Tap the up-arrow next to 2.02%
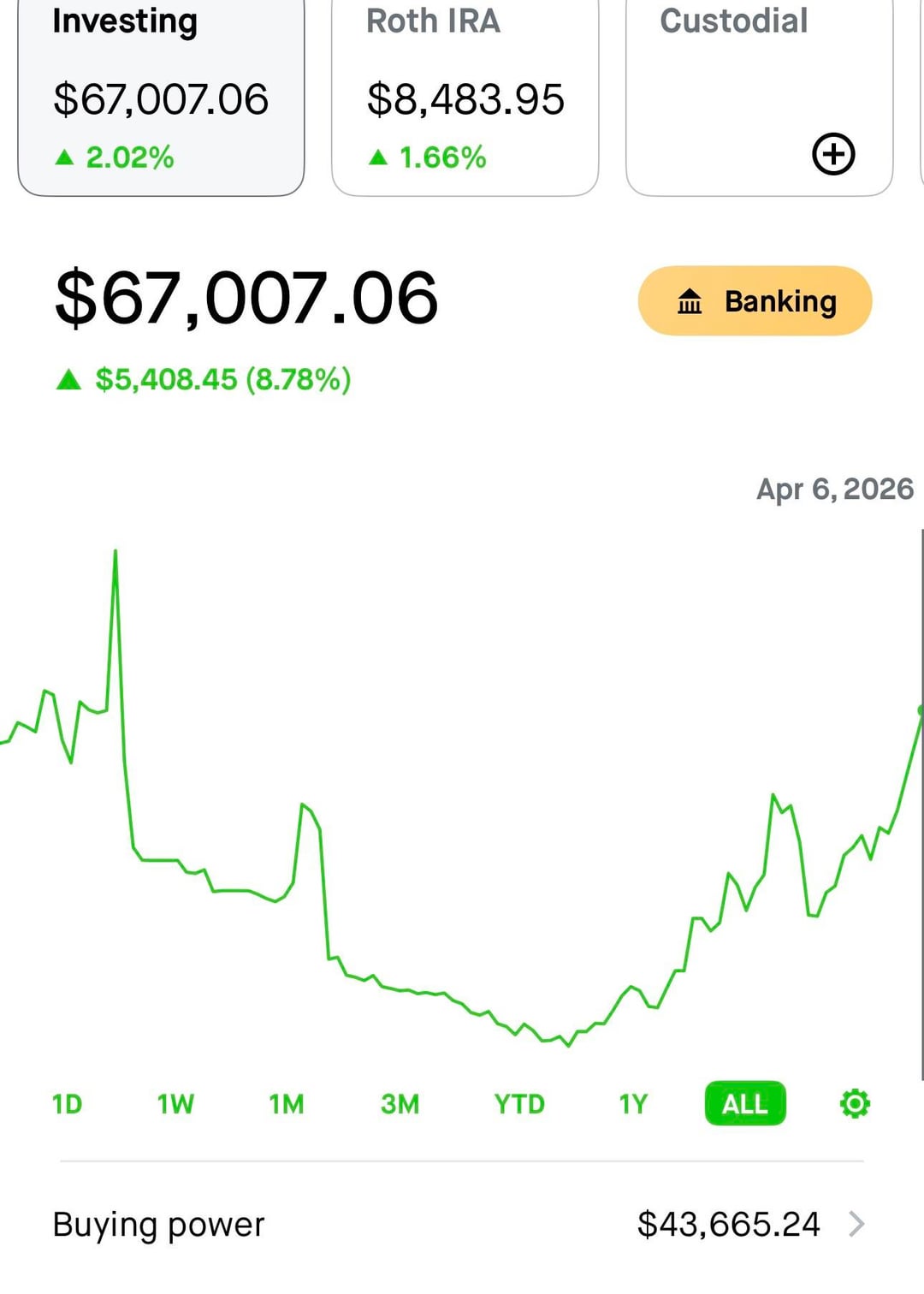Screen dimensions: 924x1294 coord(64,157)
